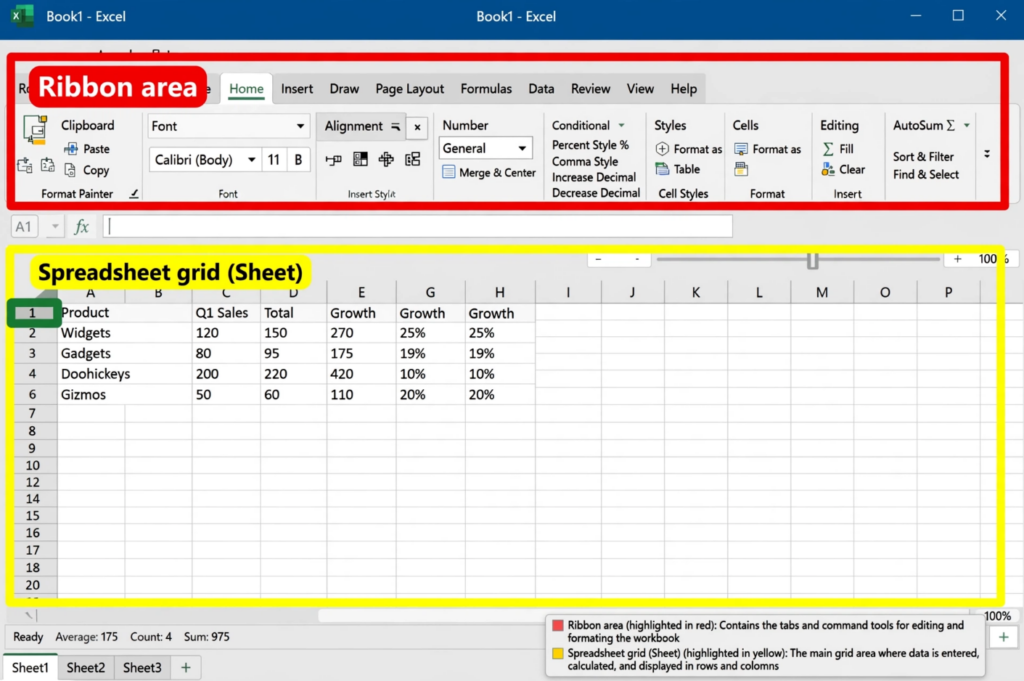Click the font size 11 box
This screenshot has height=681, width=1024.
[274, 159]
